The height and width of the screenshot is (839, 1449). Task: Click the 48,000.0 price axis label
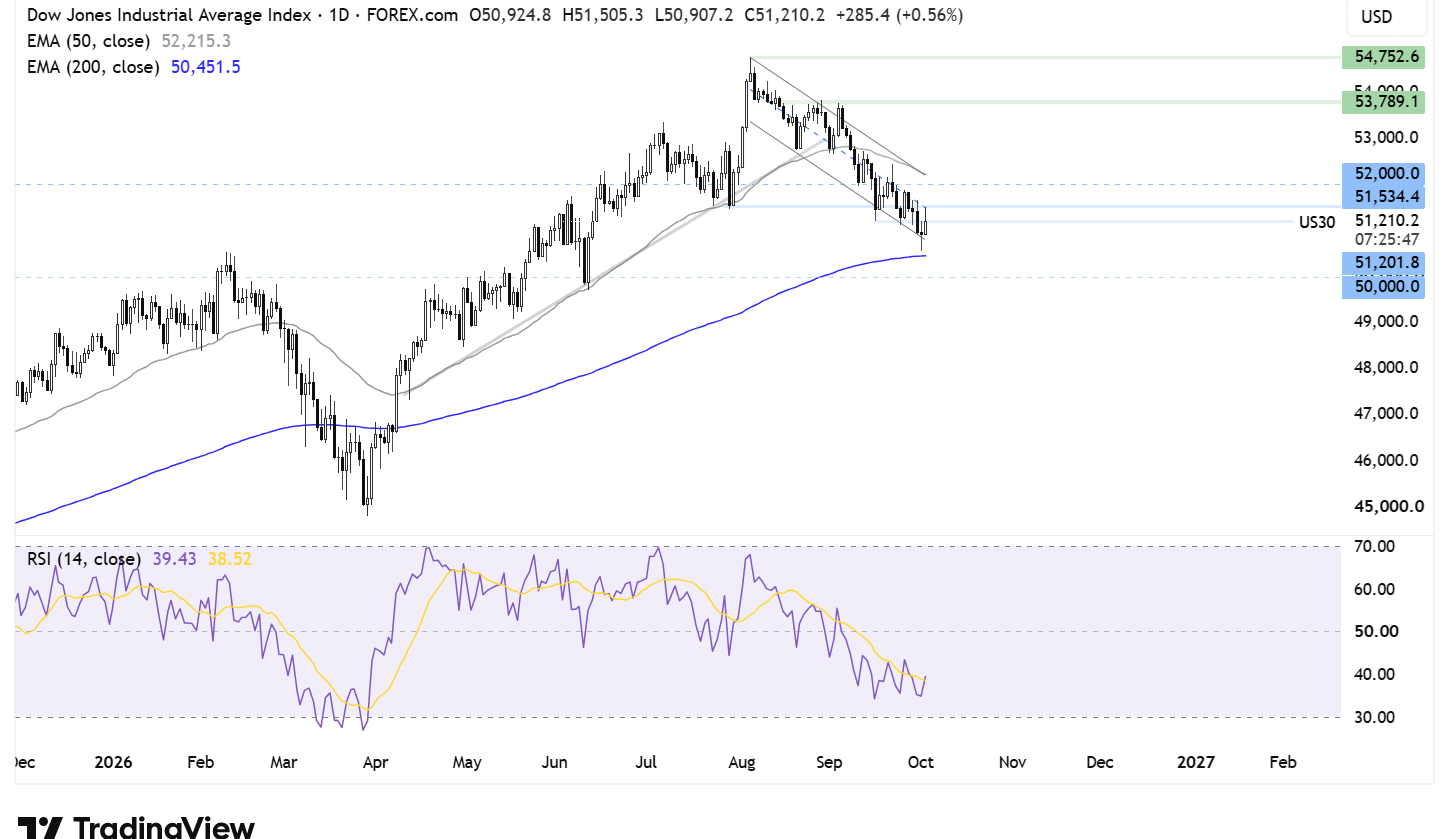pyautogui.click(x=1385, y=367)
